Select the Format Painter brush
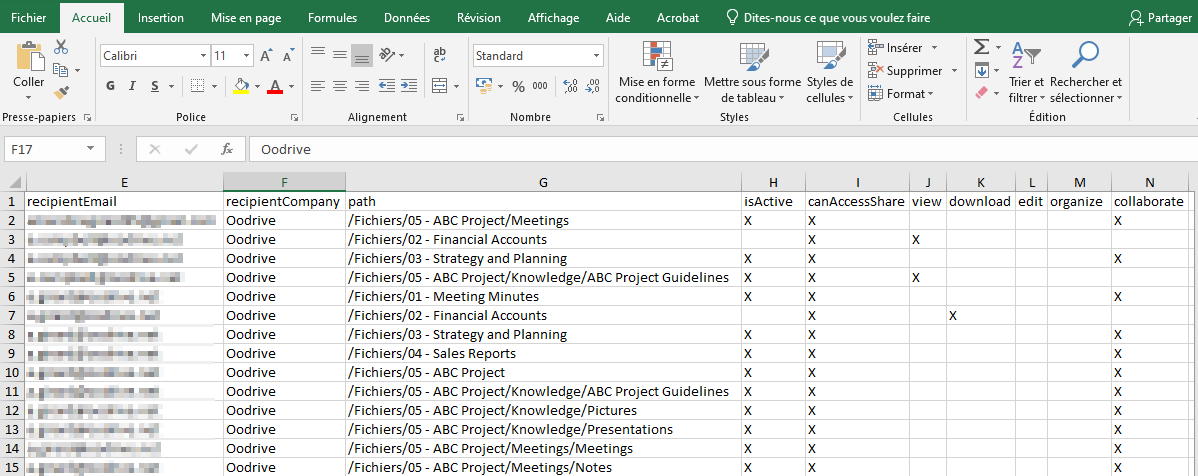The image size is (1198, 476). pos(62,92)
